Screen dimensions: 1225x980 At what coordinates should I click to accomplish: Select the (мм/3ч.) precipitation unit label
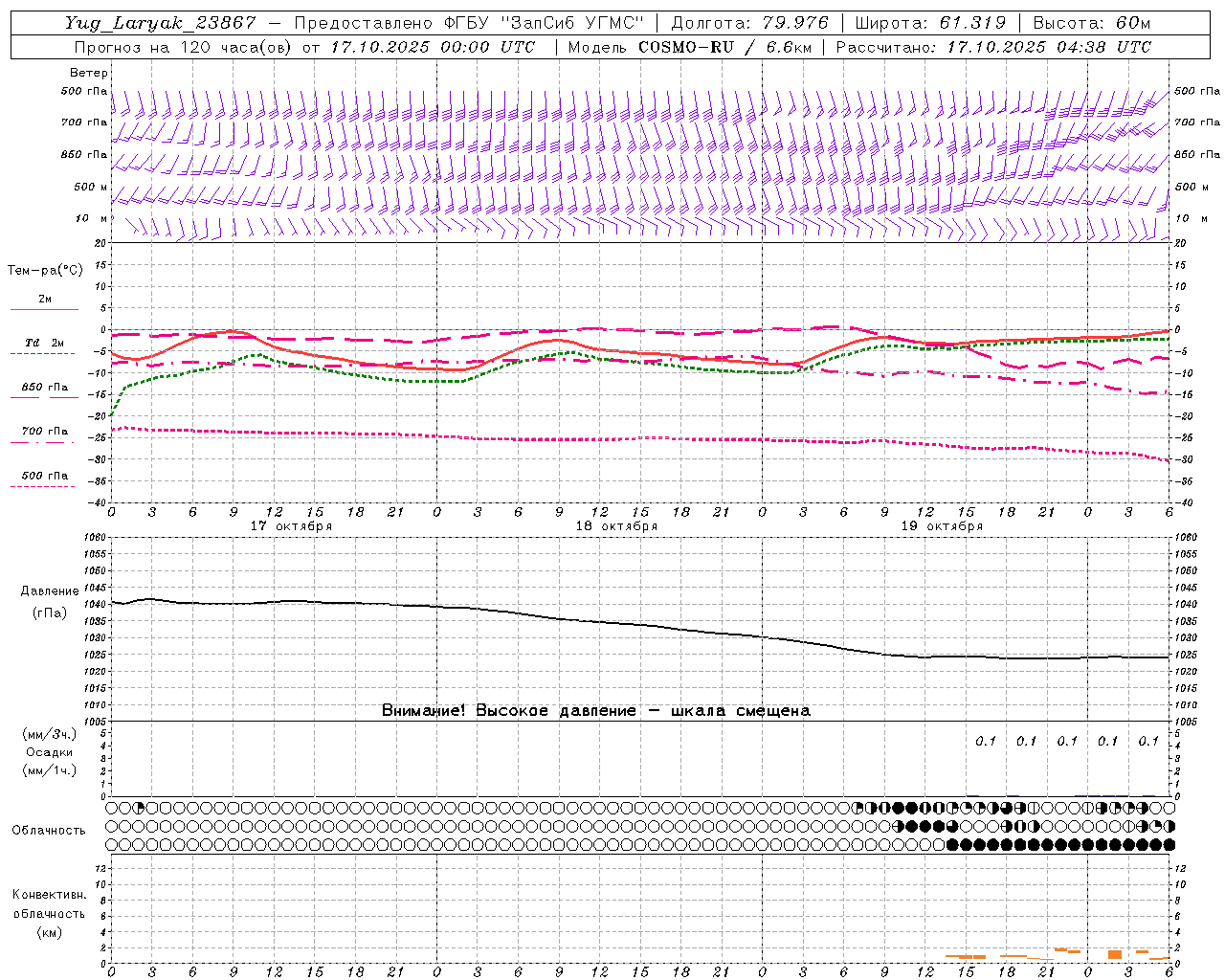(50, 734)
